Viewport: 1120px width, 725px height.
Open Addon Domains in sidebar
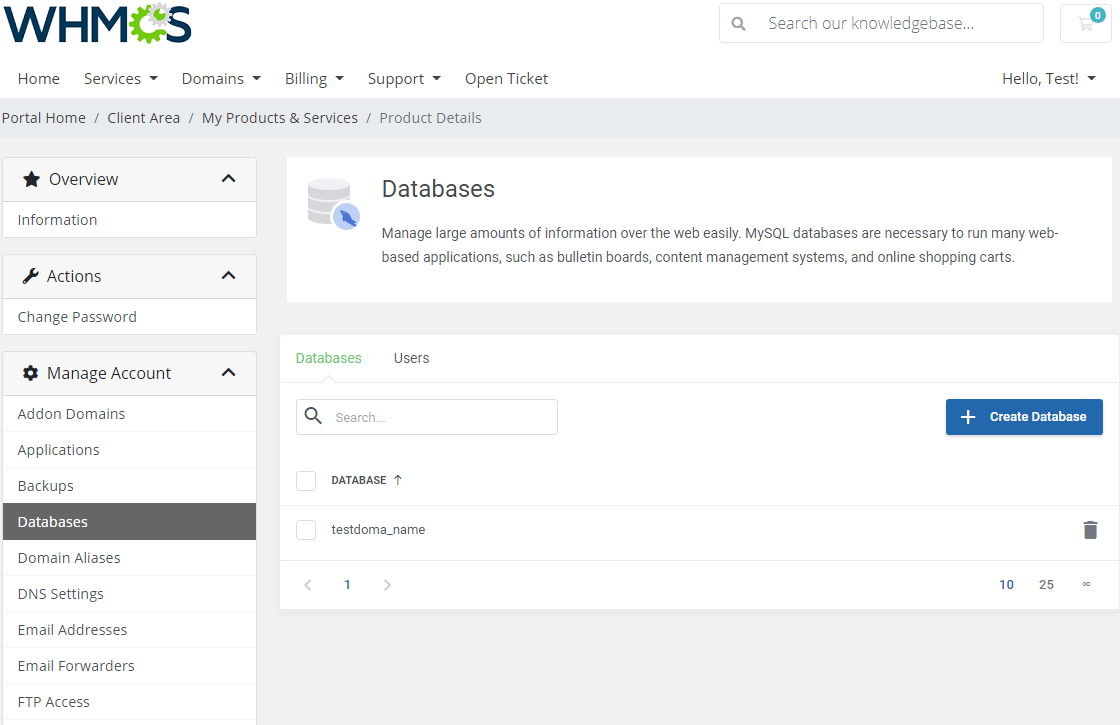tap(129, 414)
